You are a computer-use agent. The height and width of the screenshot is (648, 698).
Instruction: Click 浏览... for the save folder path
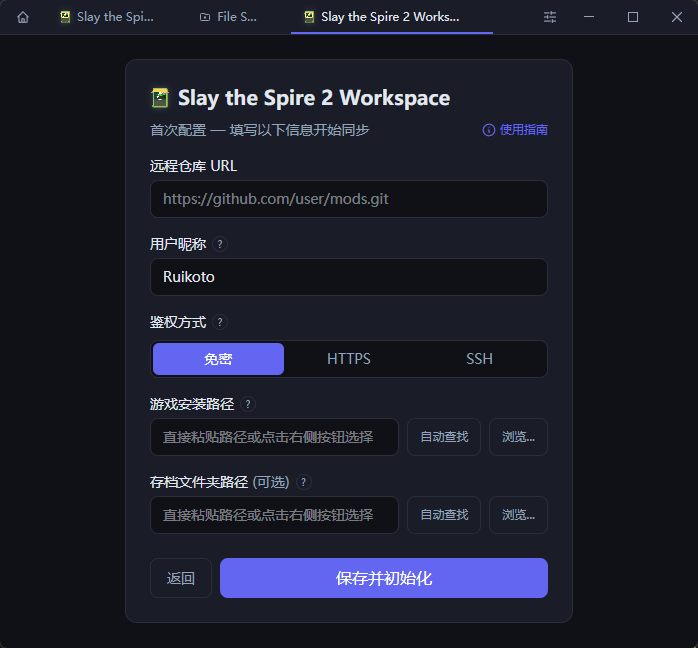click(518, 515)
